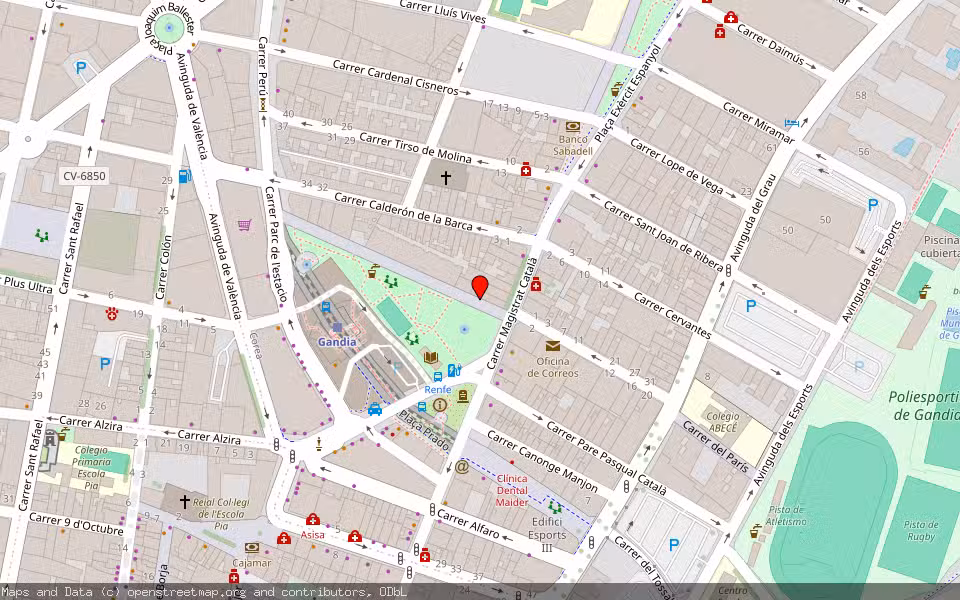Image resolution: width=960 pixels, height=600 pixels.
Task: Click the library book icon in the park
Action: pos(429,356)
